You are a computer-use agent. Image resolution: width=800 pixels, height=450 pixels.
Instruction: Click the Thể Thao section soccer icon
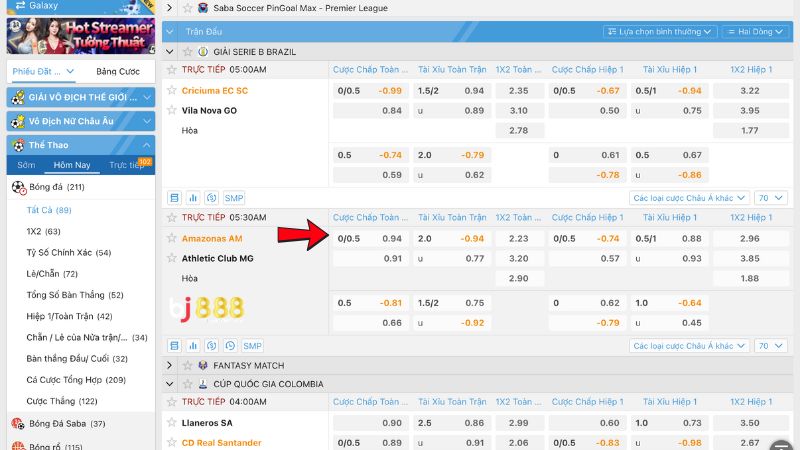(x=18, y=145)
